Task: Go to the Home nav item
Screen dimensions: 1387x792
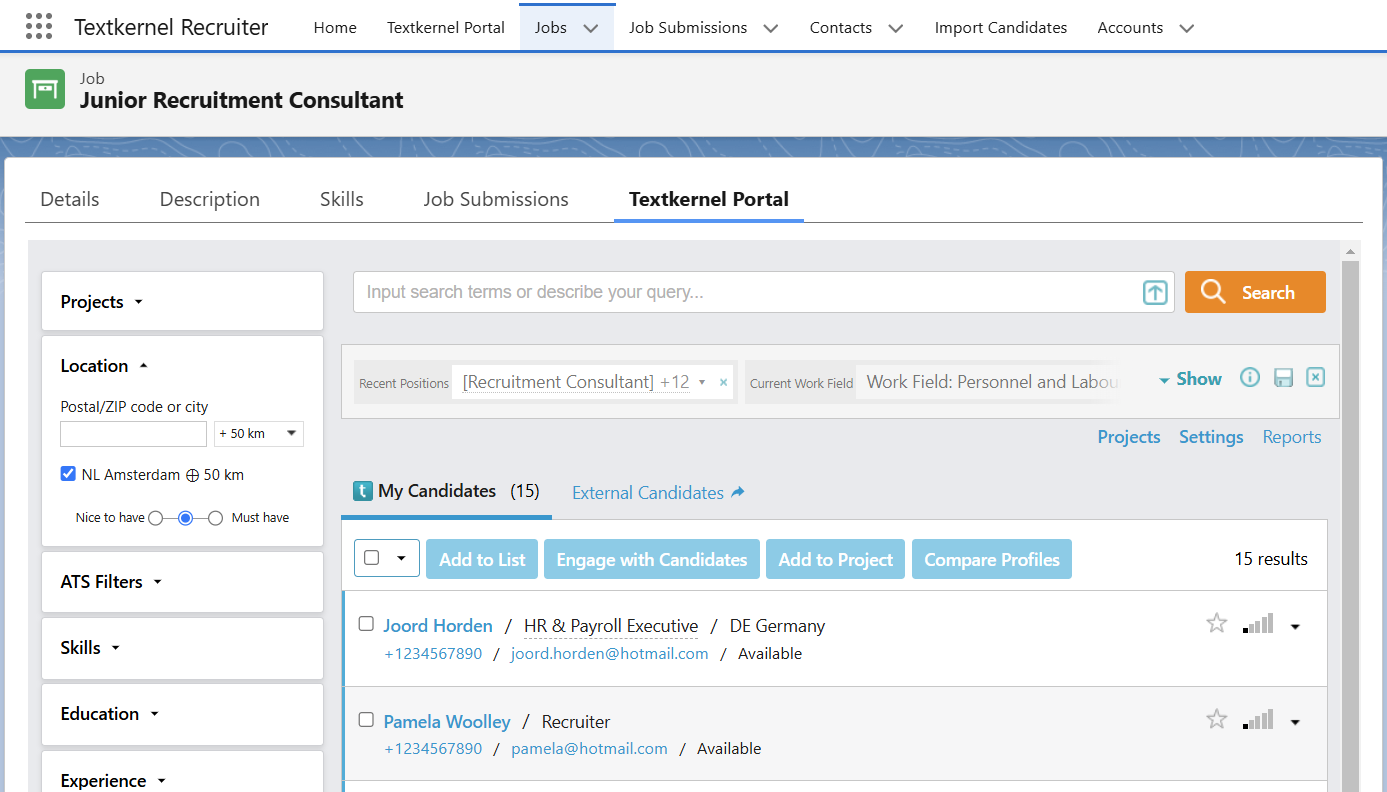Action: tap(335, 28)
